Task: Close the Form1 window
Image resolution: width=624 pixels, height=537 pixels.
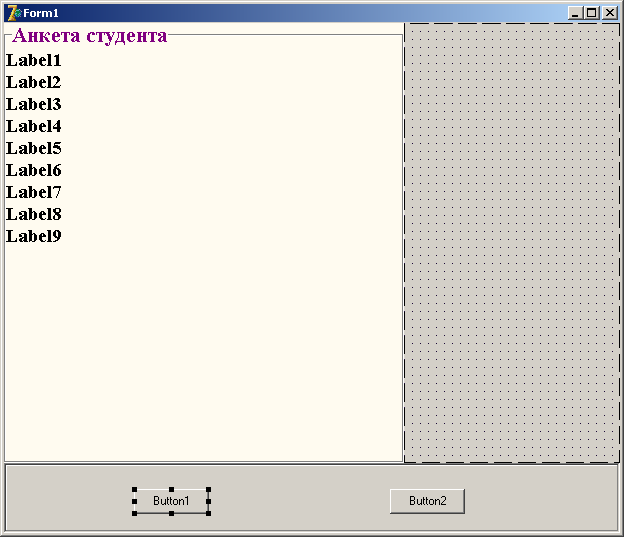Action: click(x=610, y=13)
